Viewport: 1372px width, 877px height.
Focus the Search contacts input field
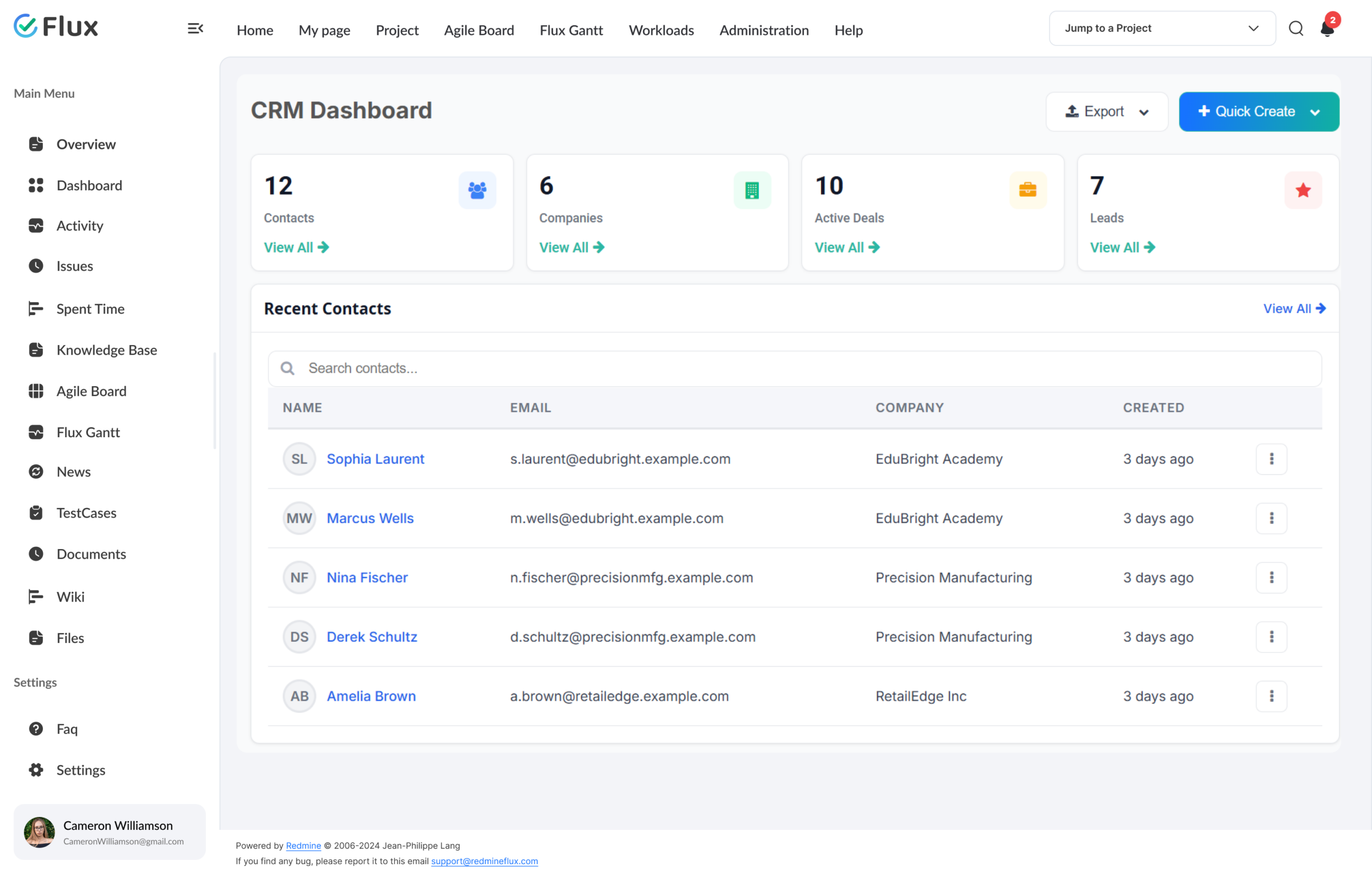[794, 369]
